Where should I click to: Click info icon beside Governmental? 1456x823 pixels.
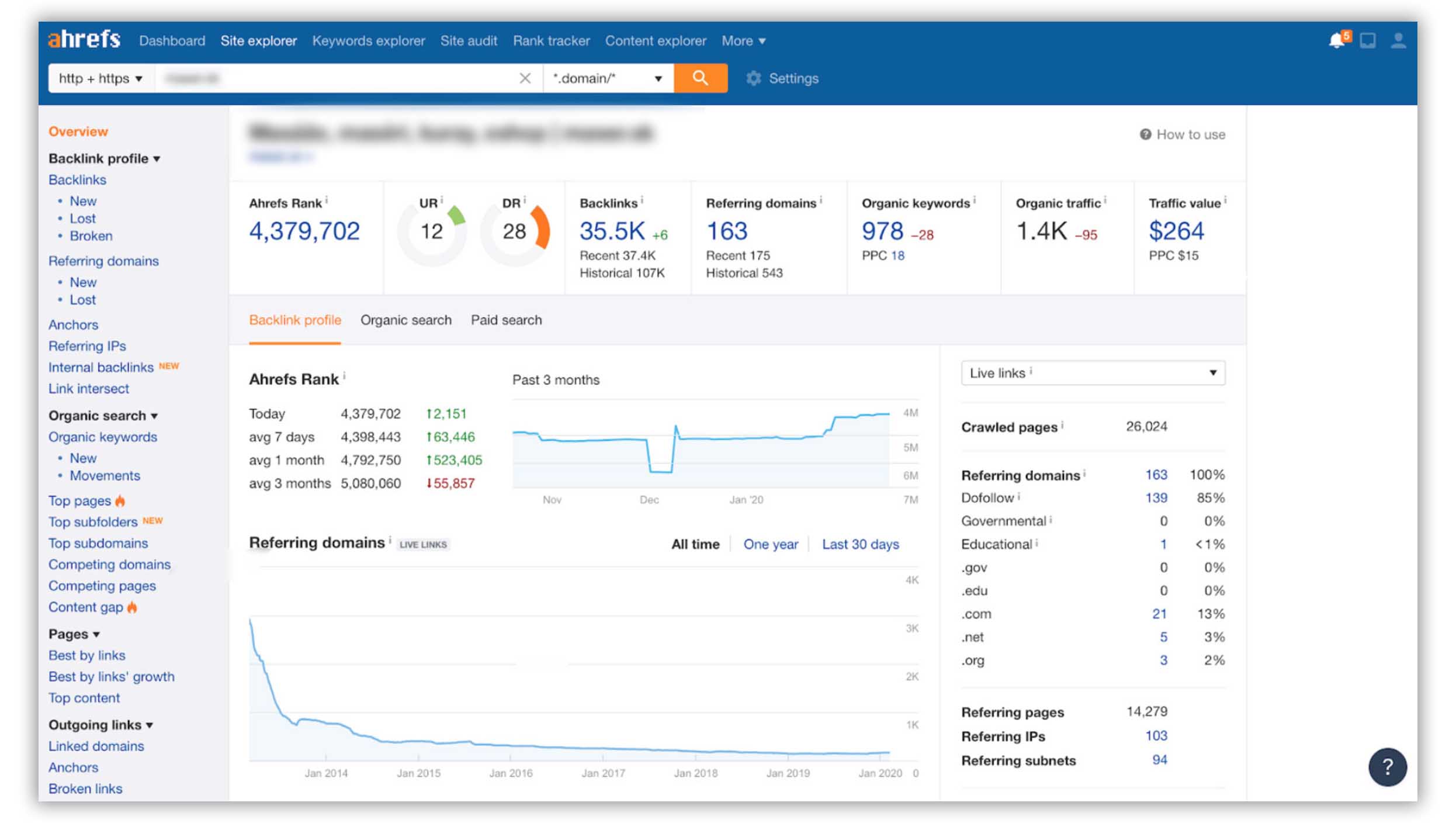click(1050, 519)
